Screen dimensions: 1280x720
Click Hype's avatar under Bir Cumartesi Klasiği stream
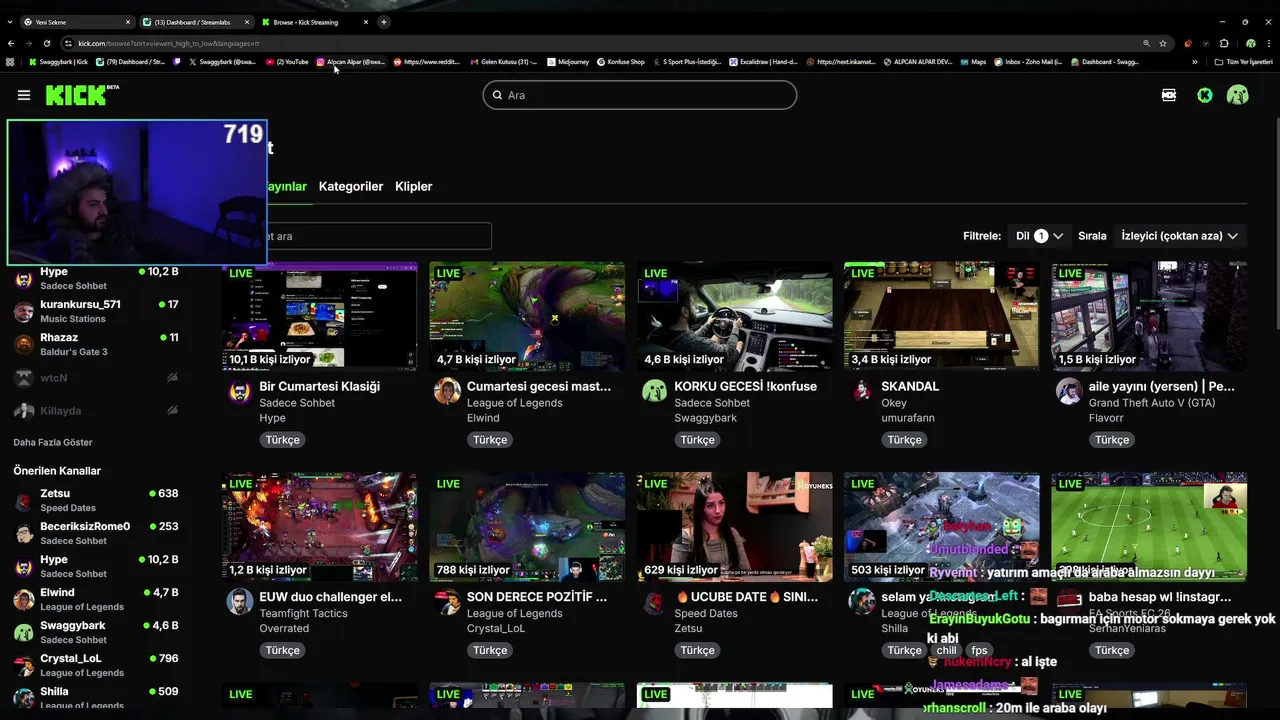pos(240,392)
